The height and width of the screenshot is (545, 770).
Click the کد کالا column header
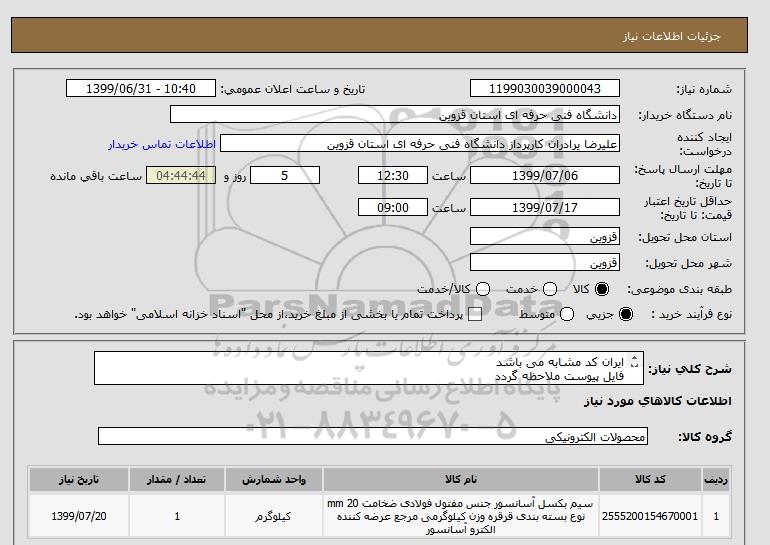tap(650, 479)
